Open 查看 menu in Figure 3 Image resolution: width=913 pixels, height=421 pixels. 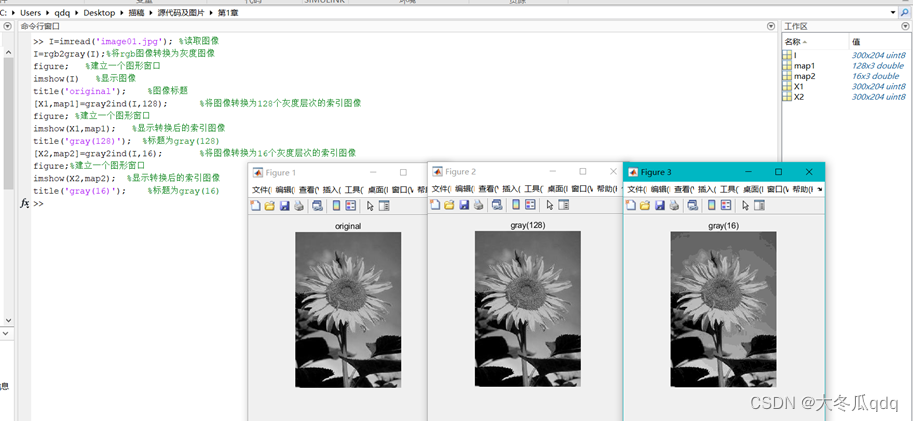point(684,189)
